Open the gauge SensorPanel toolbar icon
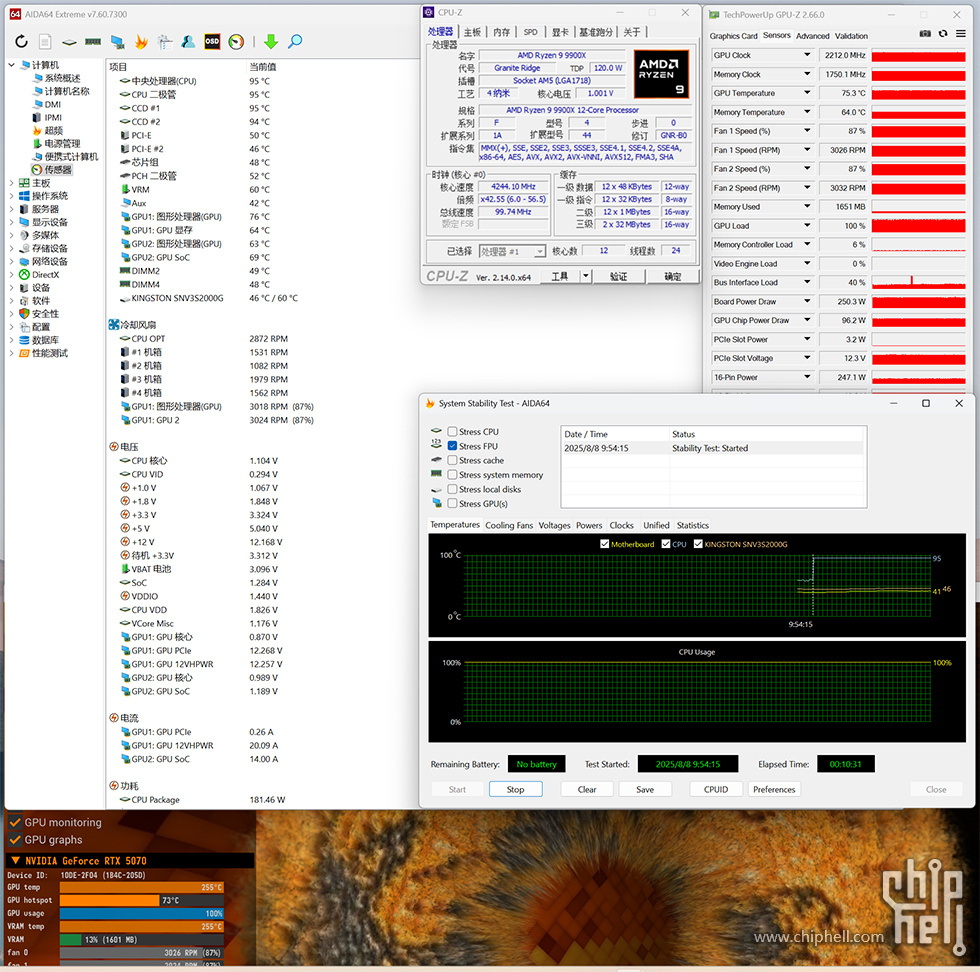 pyautogui.click(x=236, y=42)
